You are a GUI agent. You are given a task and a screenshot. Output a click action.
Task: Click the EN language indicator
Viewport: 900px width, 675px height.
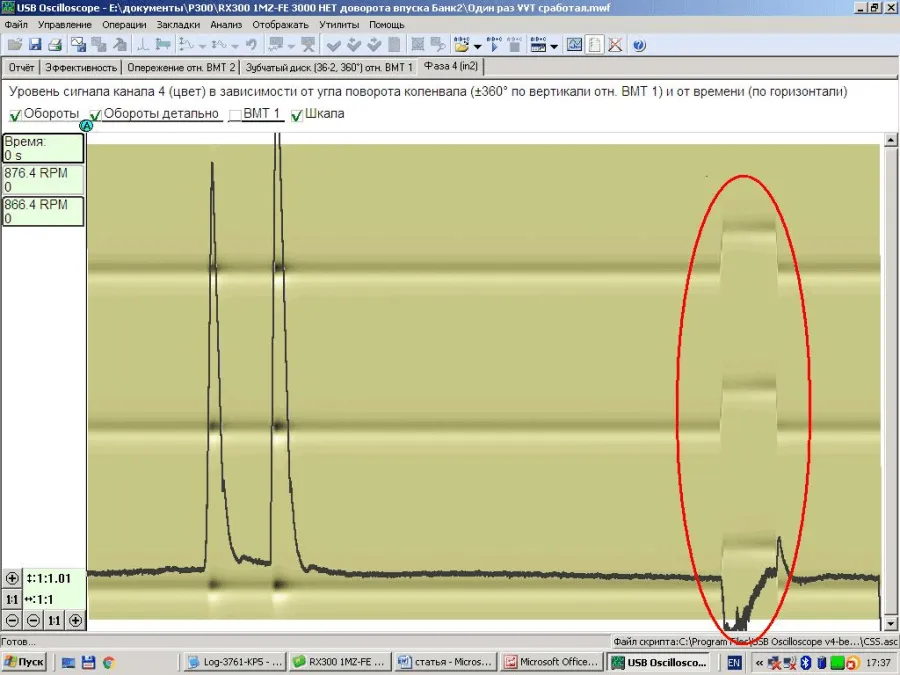point(734,662)
